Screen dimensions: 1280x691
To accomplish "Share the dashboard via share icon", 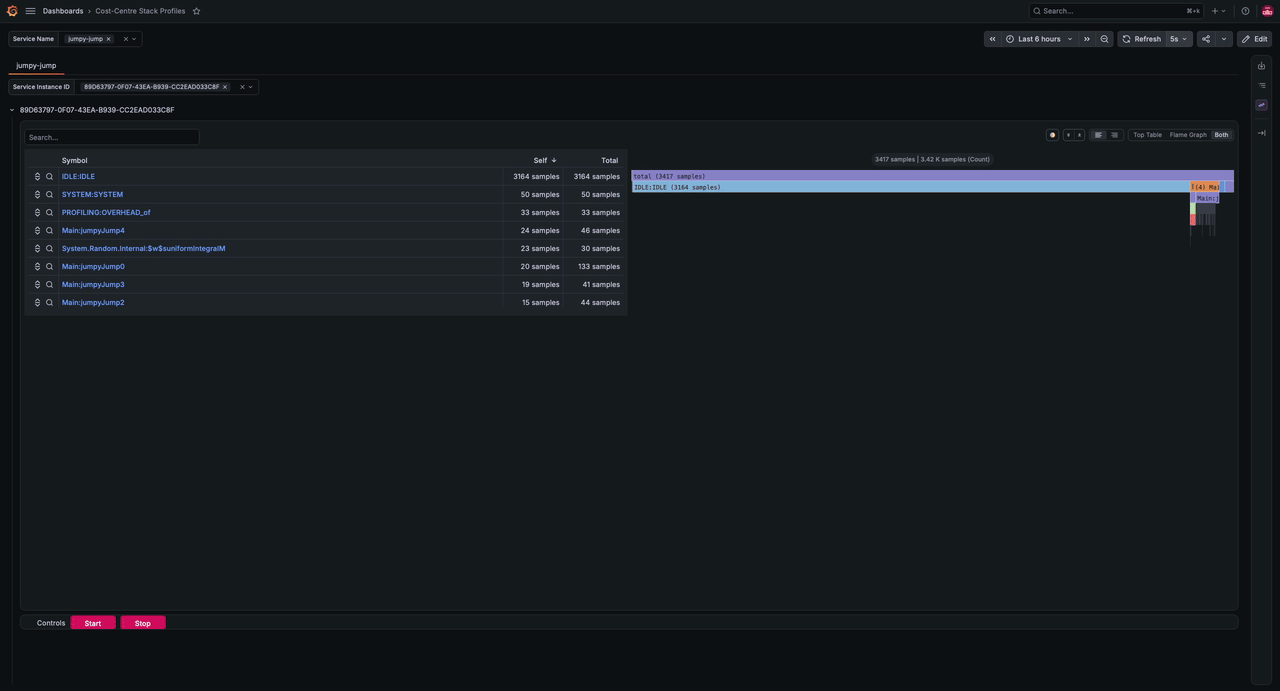I will [1206, 39].
